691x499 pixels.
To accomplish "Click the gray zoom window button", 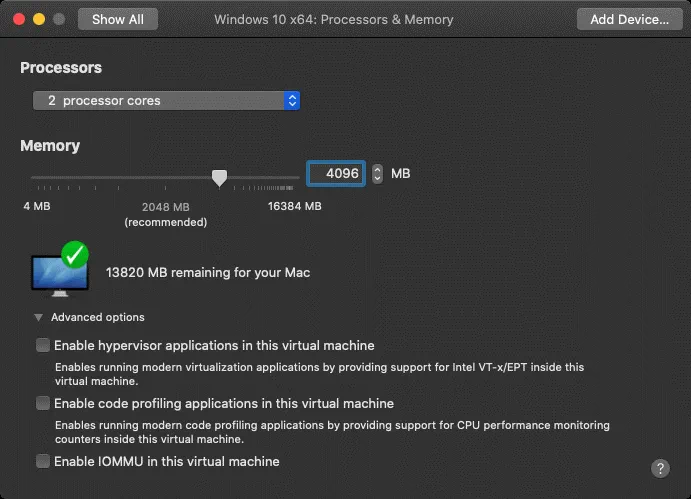I will [x=59, y=19].
